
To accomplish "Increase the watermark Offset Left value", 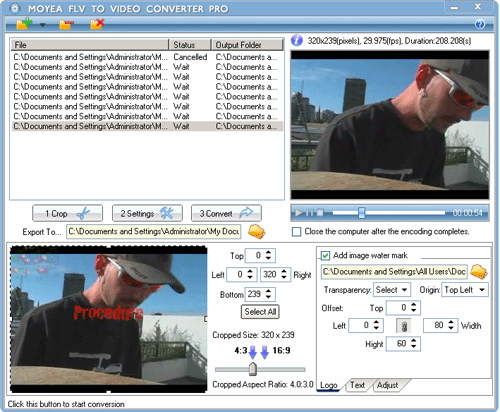I will point(376,323).
